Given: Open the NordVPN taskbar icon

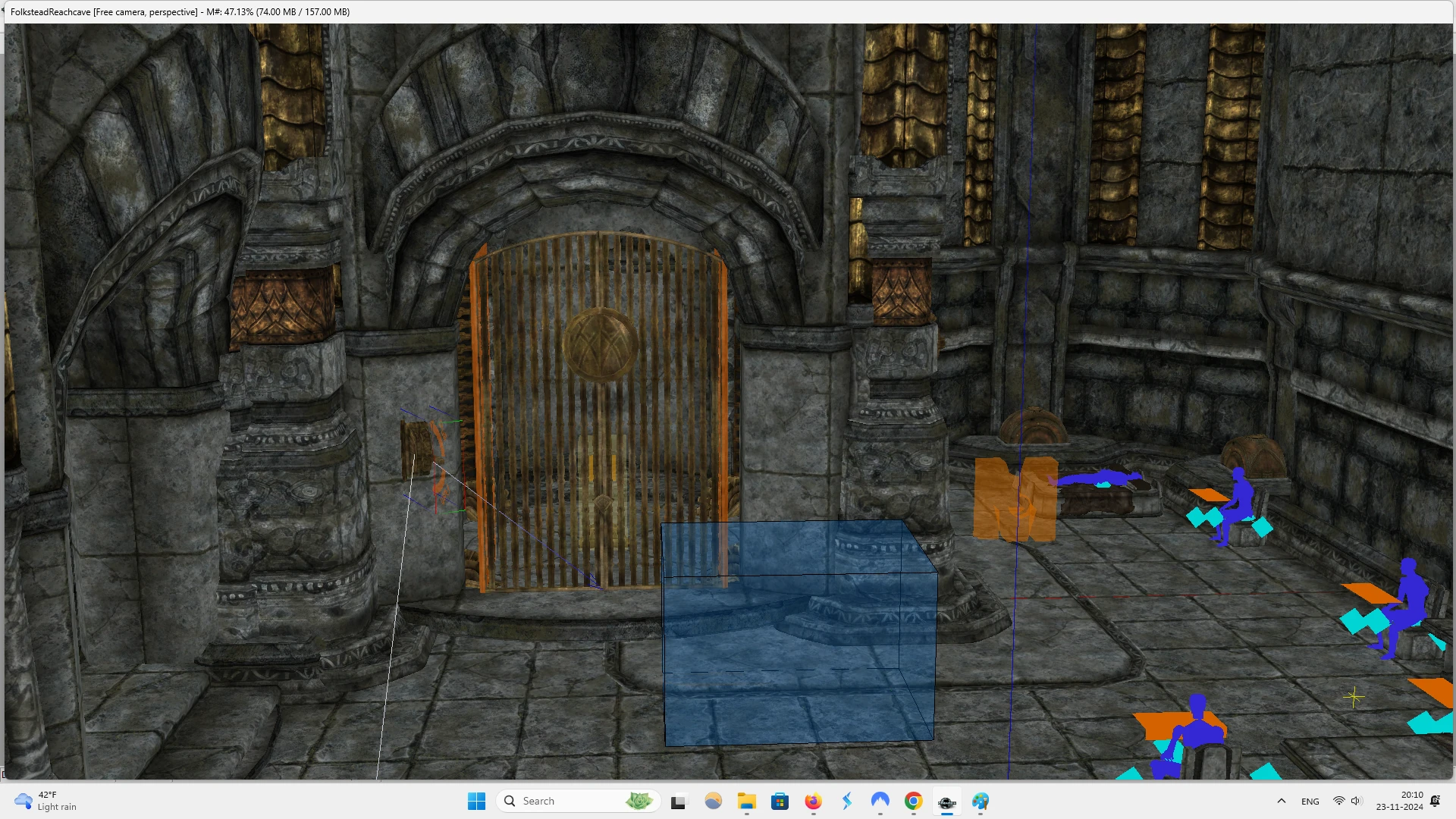Looking at the screenshot, I should pyautogui.click(x=880, y=801).
